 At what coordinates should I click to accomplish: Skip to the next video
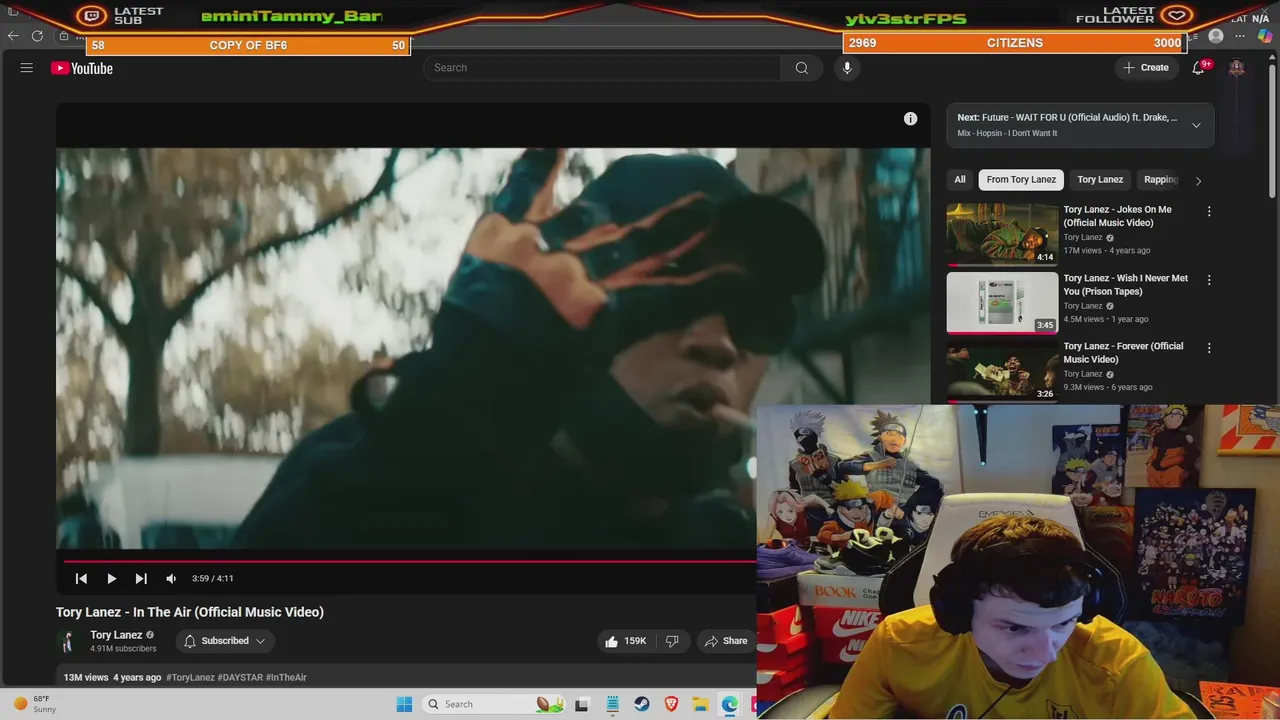141,578
